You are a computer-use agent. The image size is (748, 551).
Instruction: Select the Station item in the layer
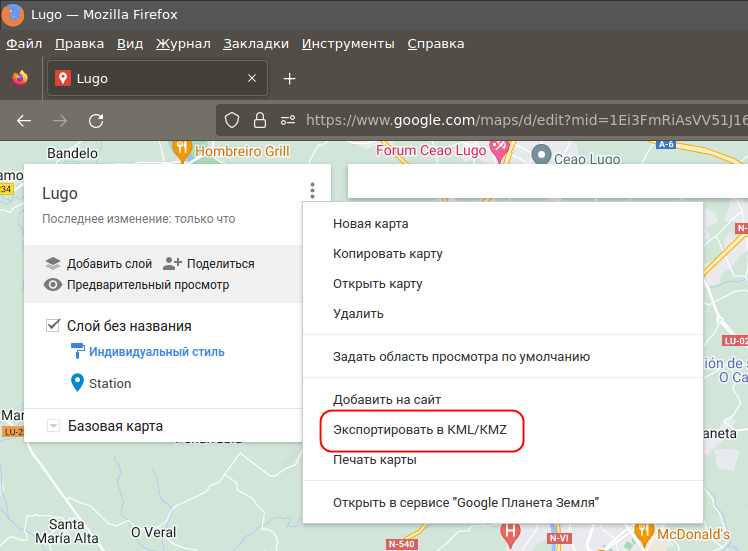pos(110,384)
